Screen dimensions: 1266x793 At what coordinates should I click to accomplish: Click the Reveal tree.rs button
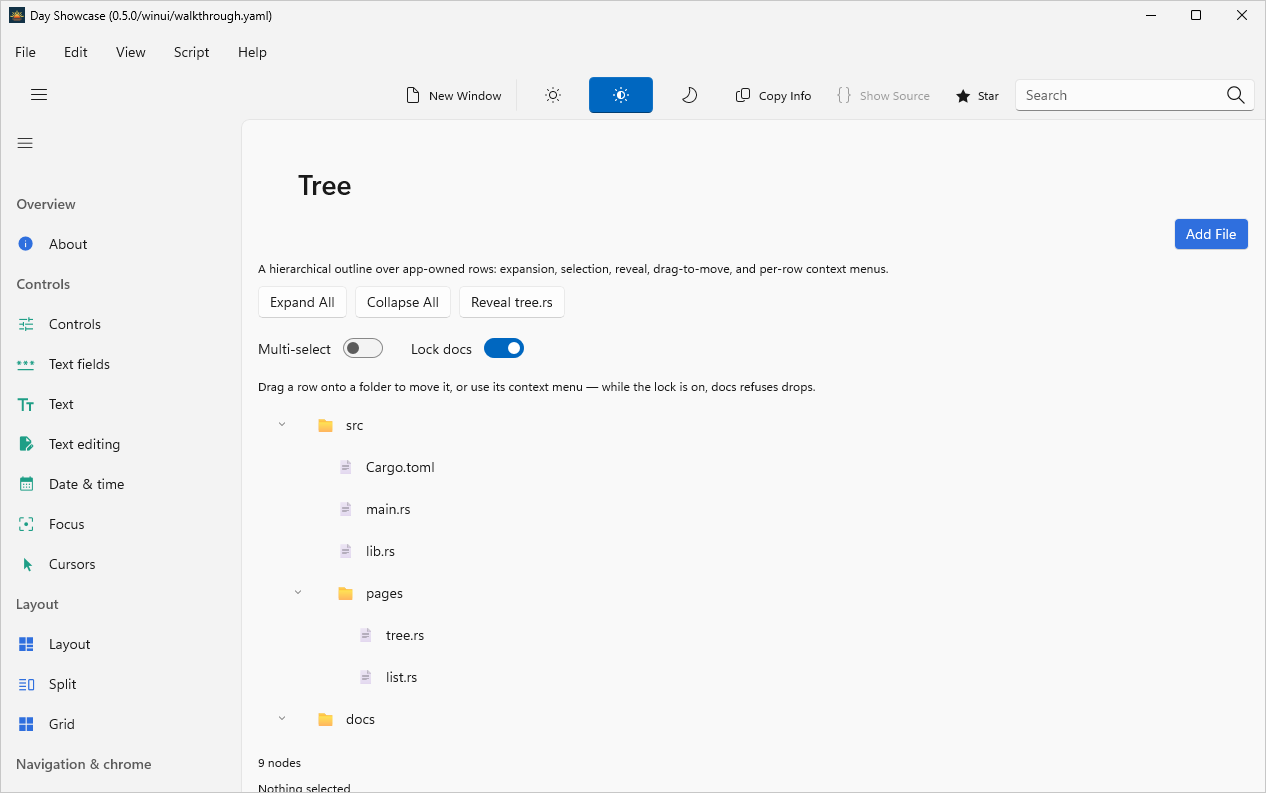pos(512,302)
